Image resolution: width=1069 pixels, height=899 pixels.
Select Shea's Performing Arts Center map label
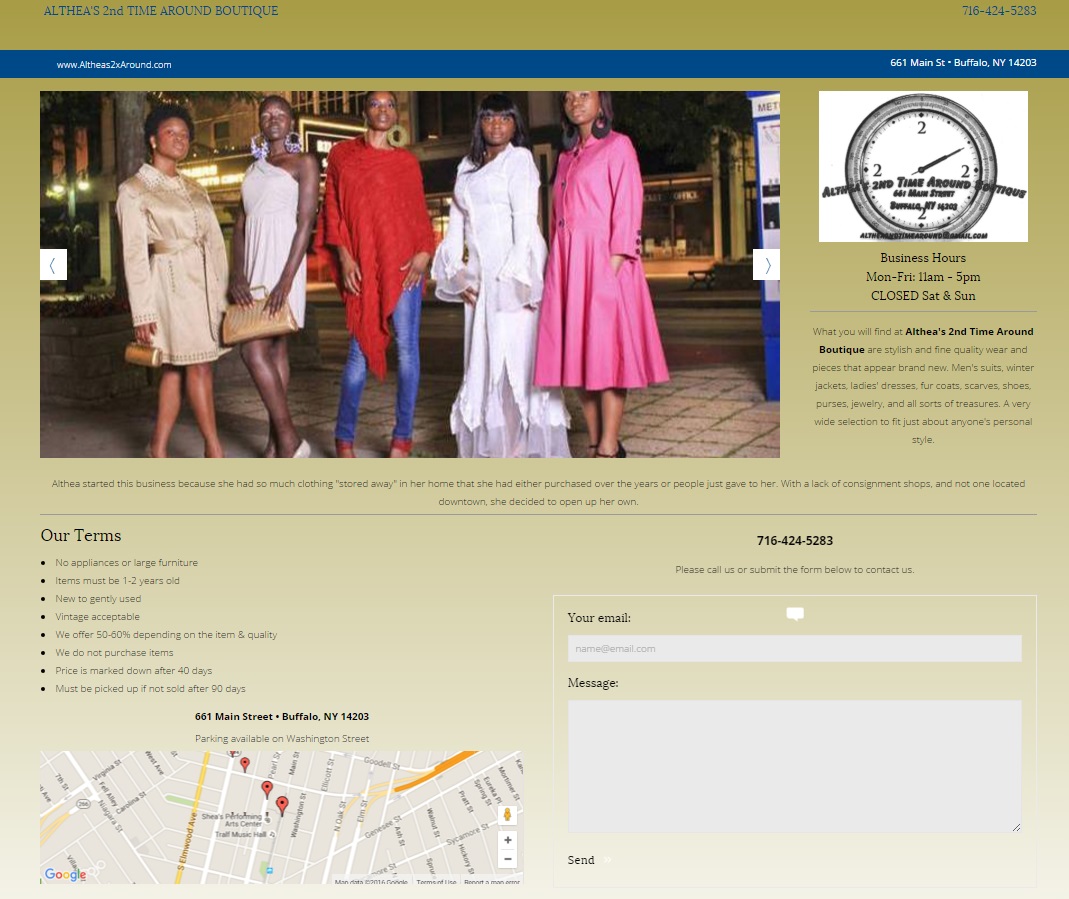point(232,820)
